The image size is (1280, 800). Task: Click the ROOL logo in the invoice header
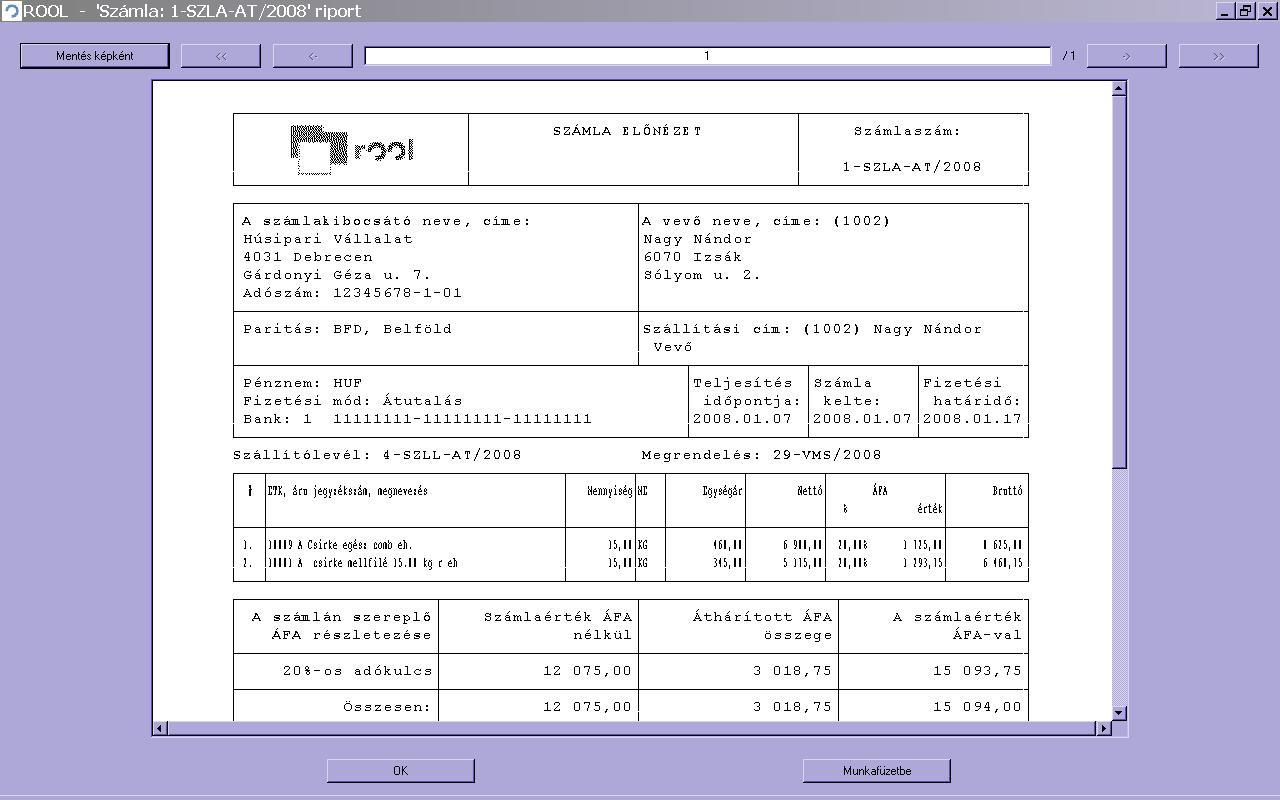[x=352, y=149]
